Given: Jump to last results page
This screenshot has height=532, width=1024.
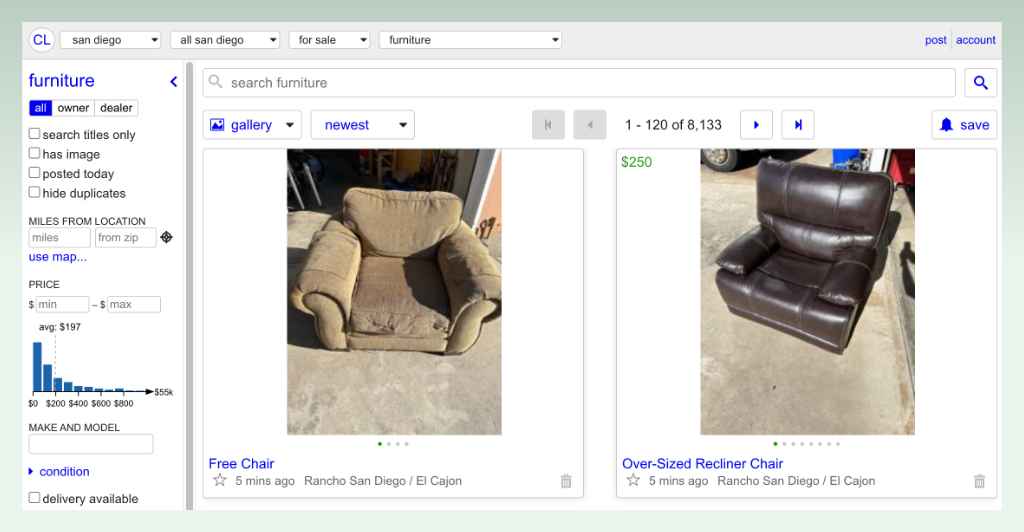Looking at the screenshot, I should (x=798, y=125).
